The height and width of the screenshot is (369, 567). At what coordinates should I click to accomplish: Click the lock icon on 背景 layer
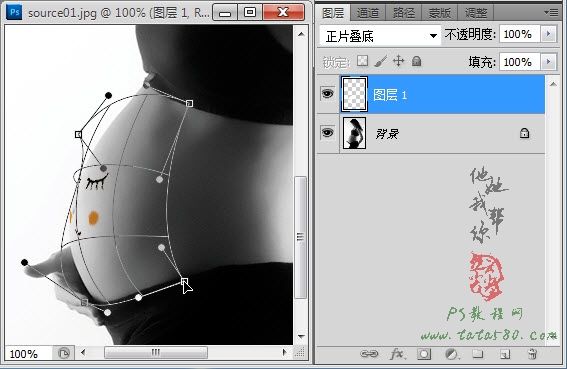click(524, 133)
